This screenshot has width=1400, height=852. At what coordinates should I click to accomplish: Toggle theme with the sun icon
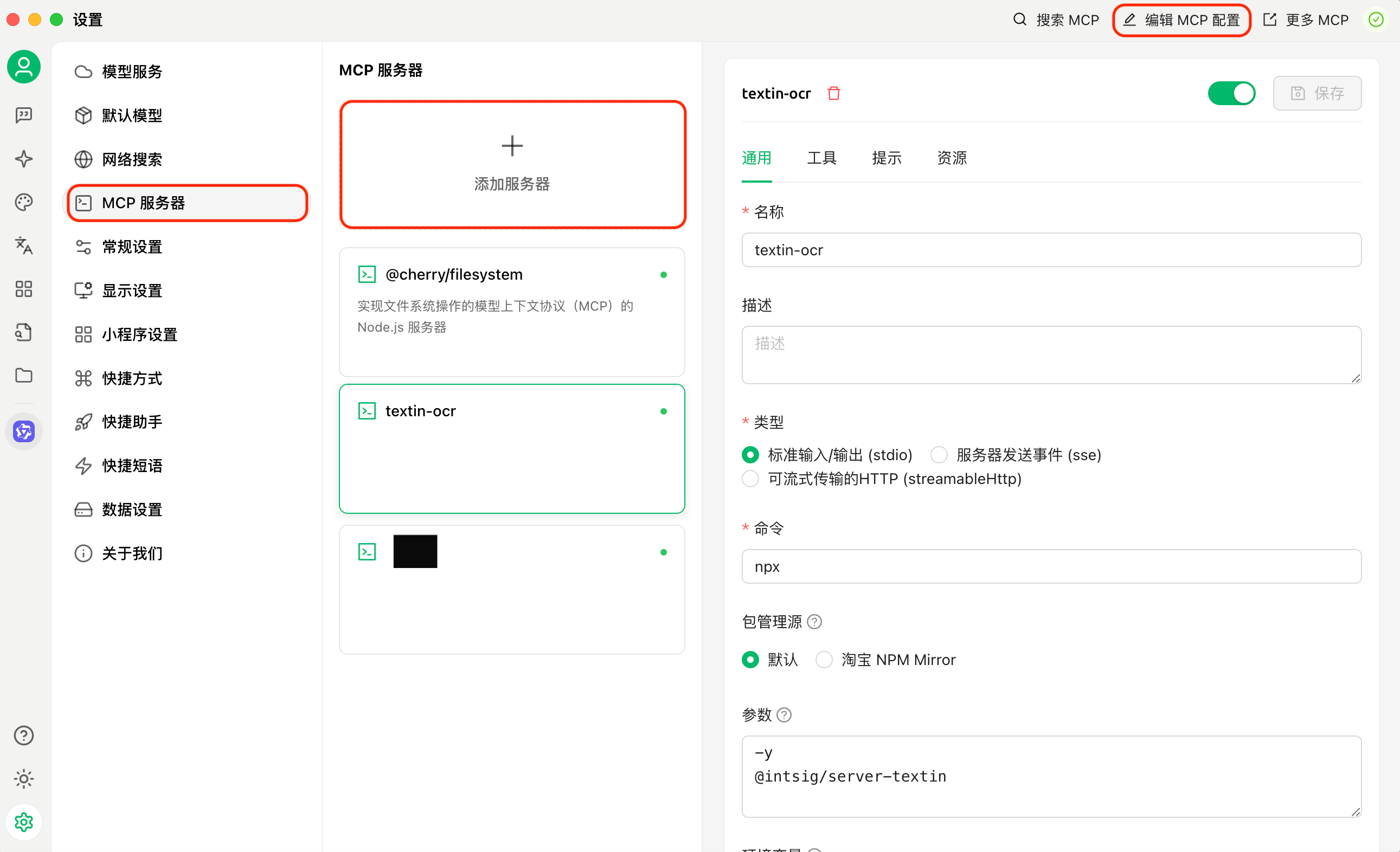tap(23, 779)
